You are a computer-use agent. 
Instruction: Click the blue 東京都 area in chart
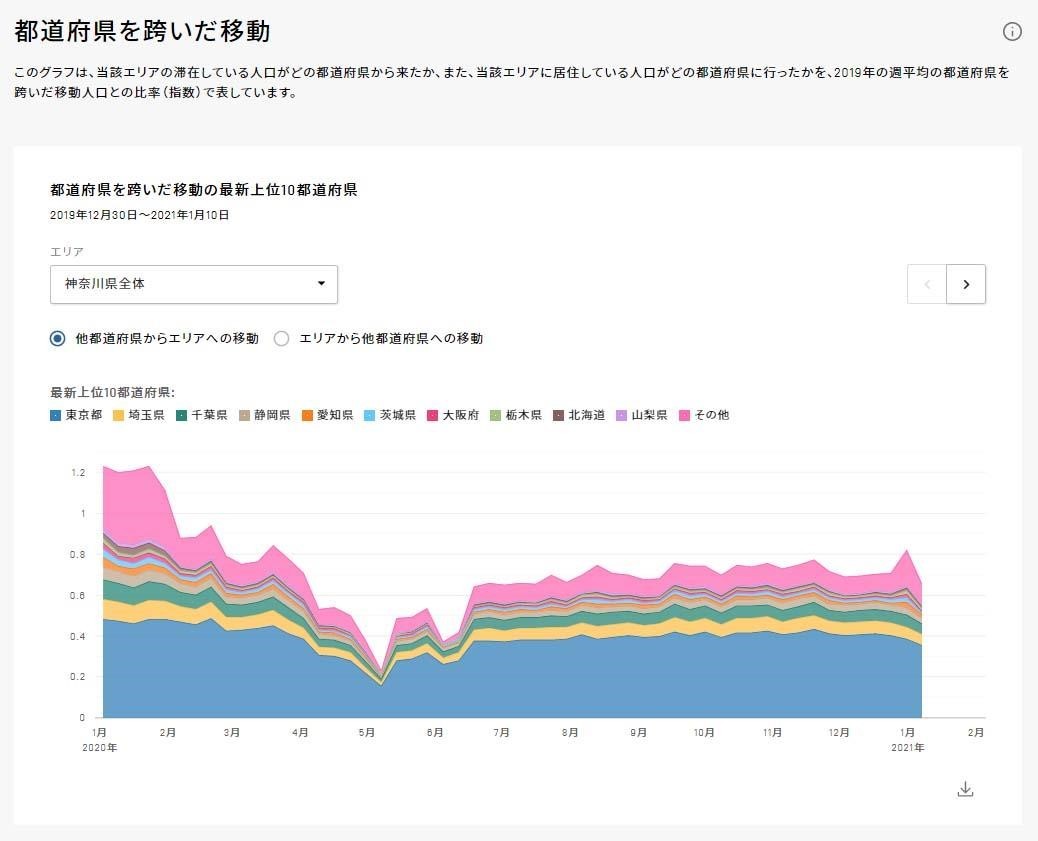(x=500, y=680)
